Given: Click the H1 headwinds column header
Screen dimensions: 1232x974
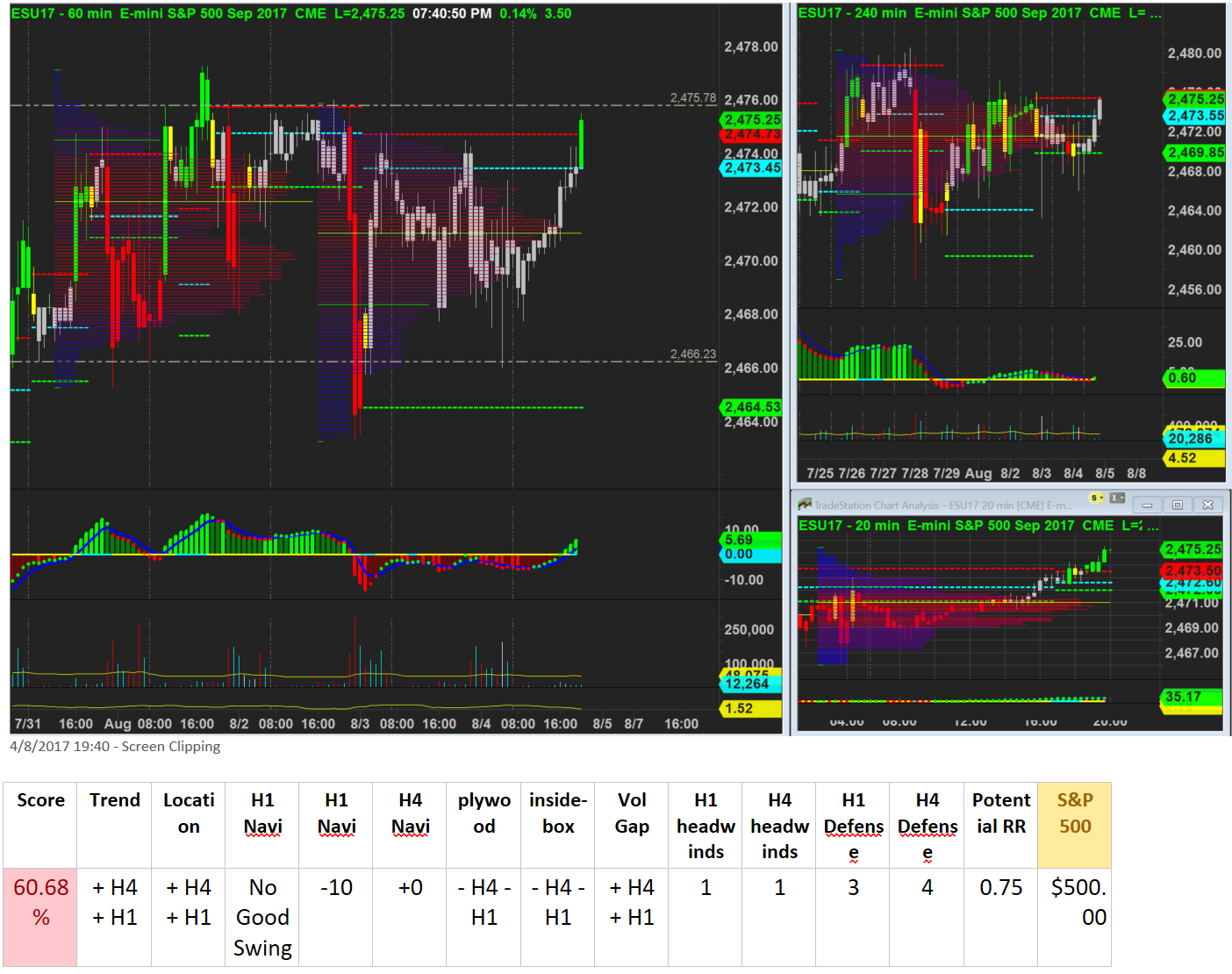Looking at the screenshot, I should click(x=706, y=826).
